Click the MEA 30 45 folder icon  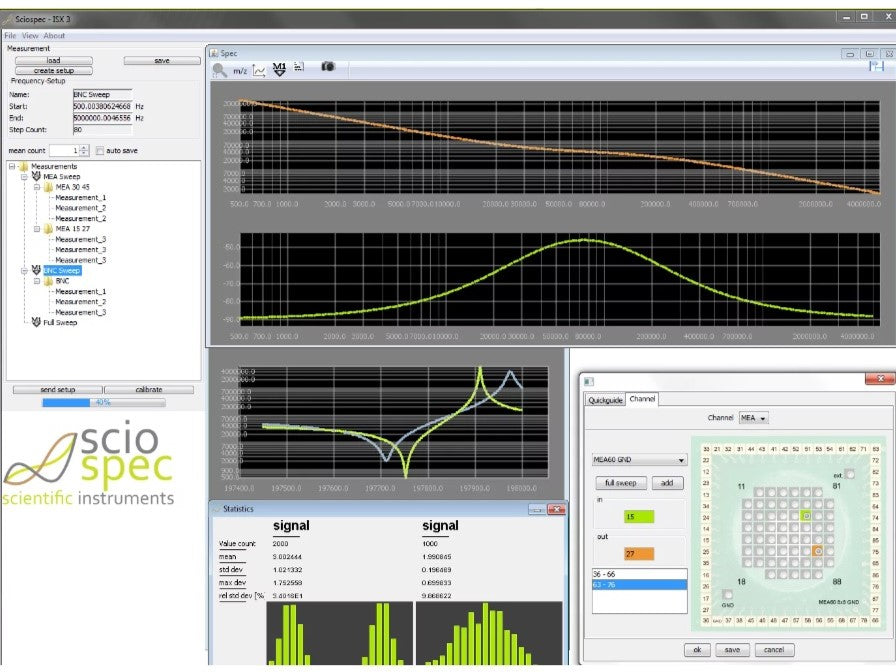click(49, 187)
